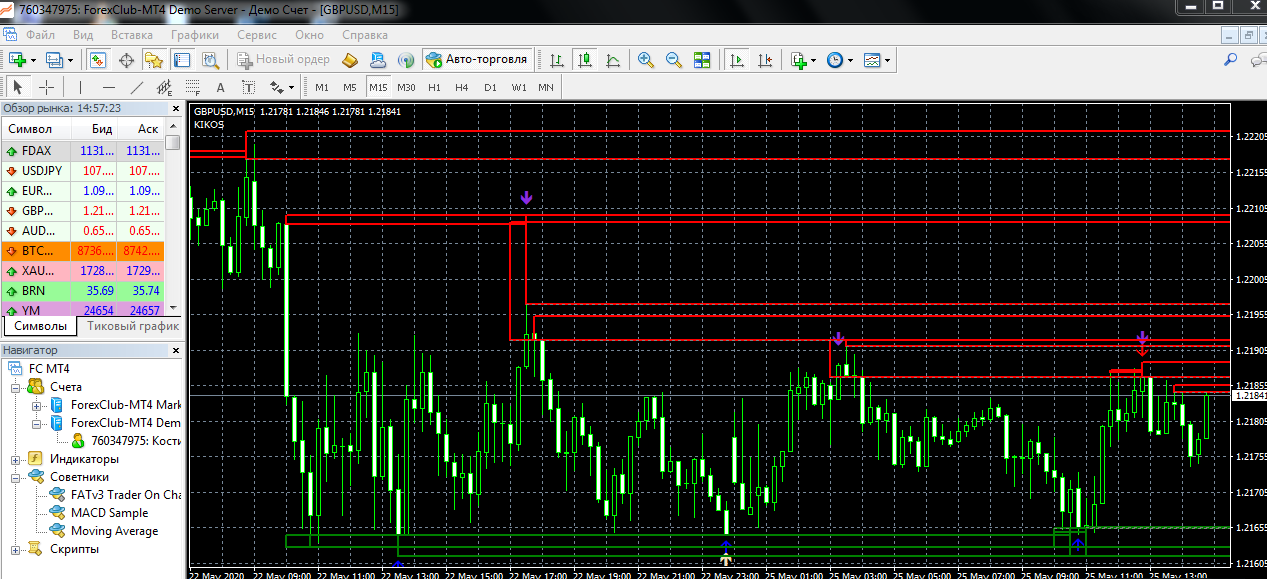Zoom in on the chart

(646, 60)
